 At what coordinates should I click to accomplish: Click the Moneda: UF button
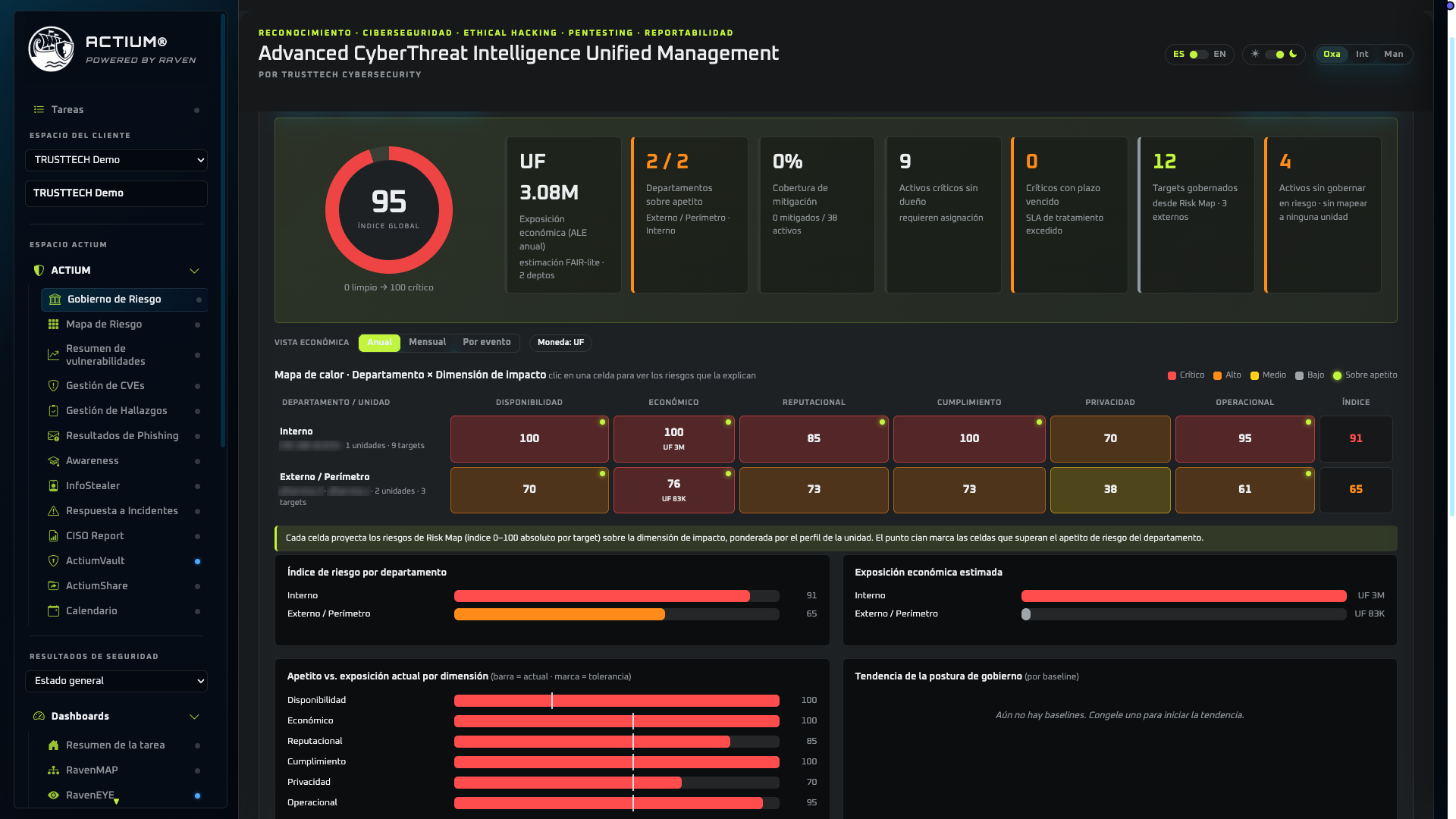pyautogui.click(x=560, y=343)
